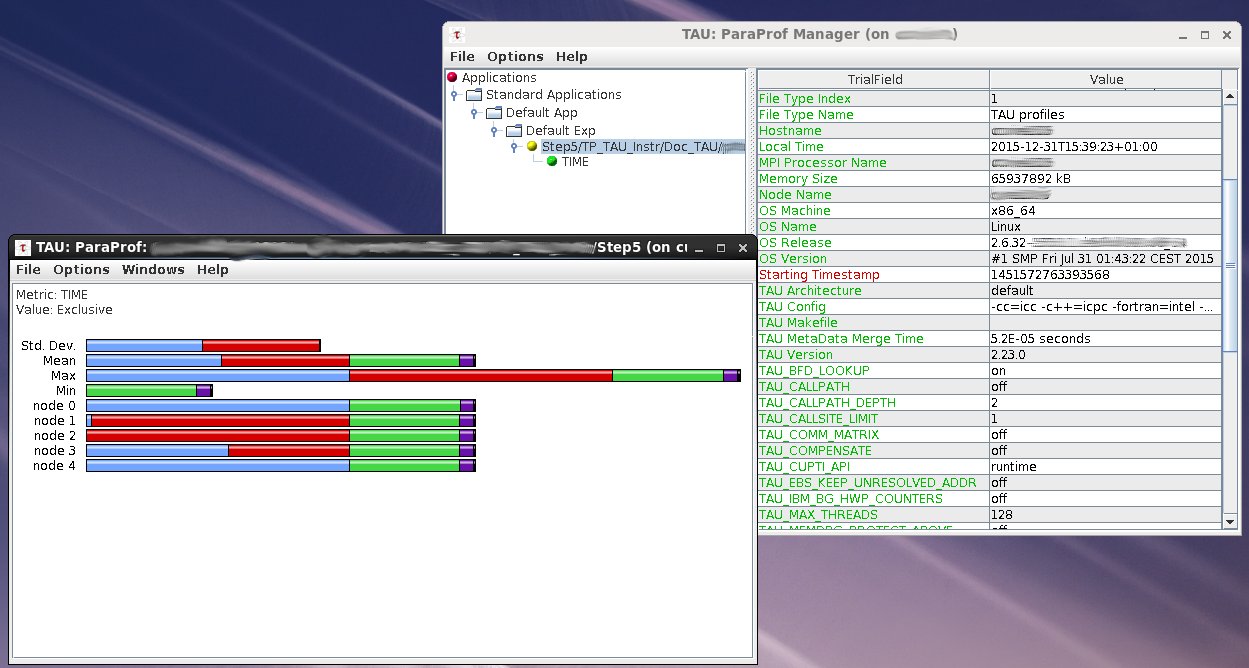The width and height of the screenshot is (1249, 668).
Task: Click the red segment of the node 3 bar
Action: click(x=289, y=451)
